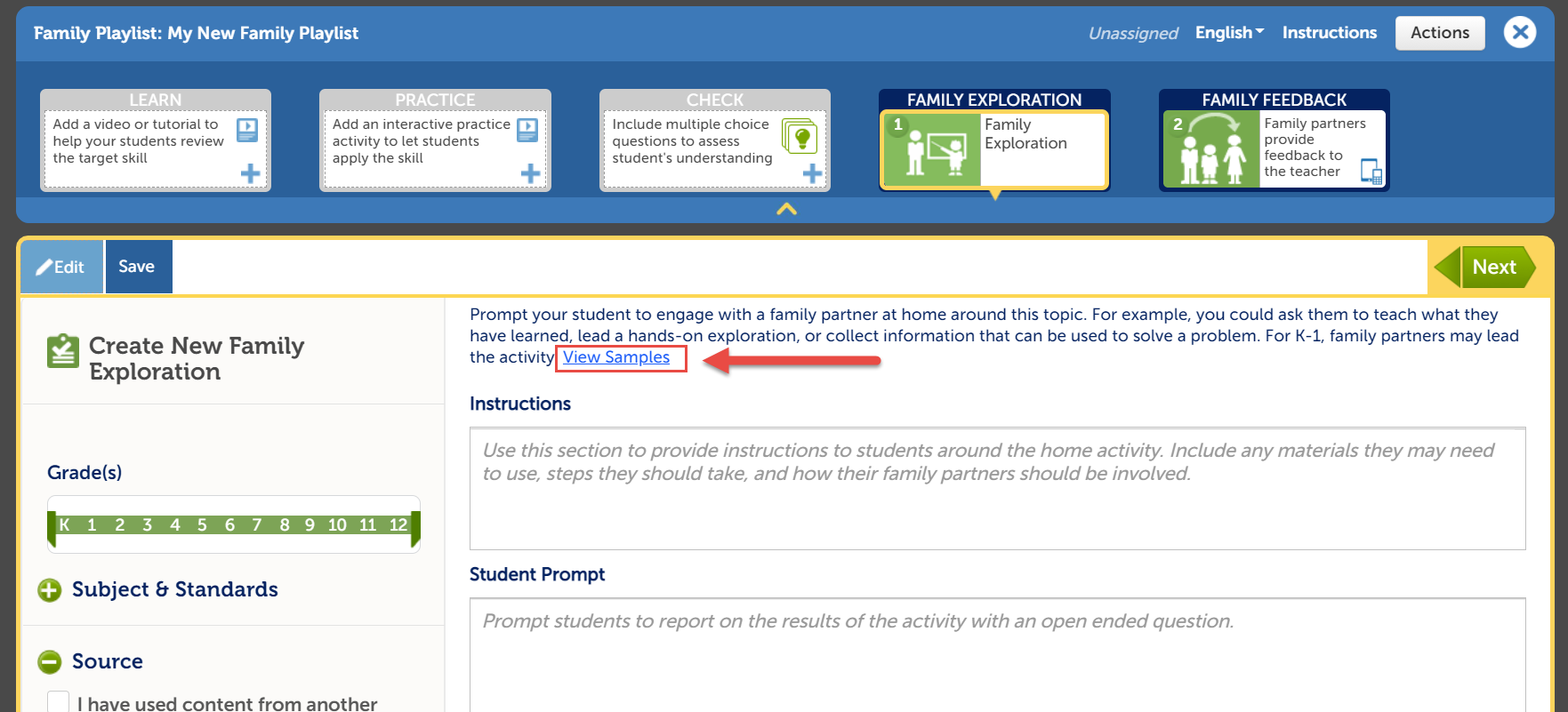This screenshot has height=712, width=1568.
Task: Click the Unassigned status text
Action: coord(1133,34)
